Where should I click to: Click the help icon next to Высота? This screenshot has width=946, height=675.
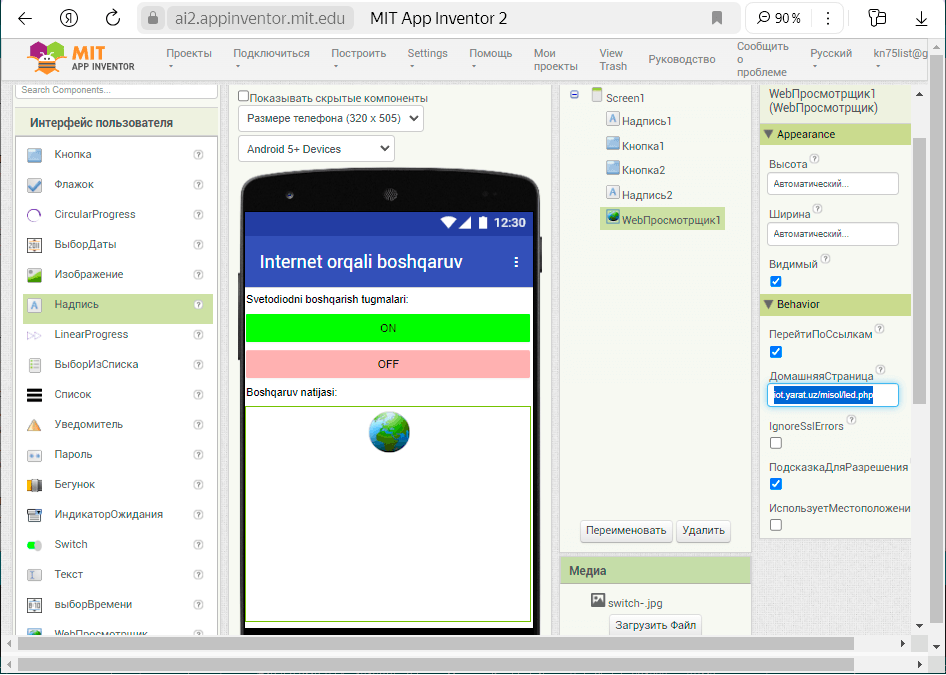pos(814,158)
